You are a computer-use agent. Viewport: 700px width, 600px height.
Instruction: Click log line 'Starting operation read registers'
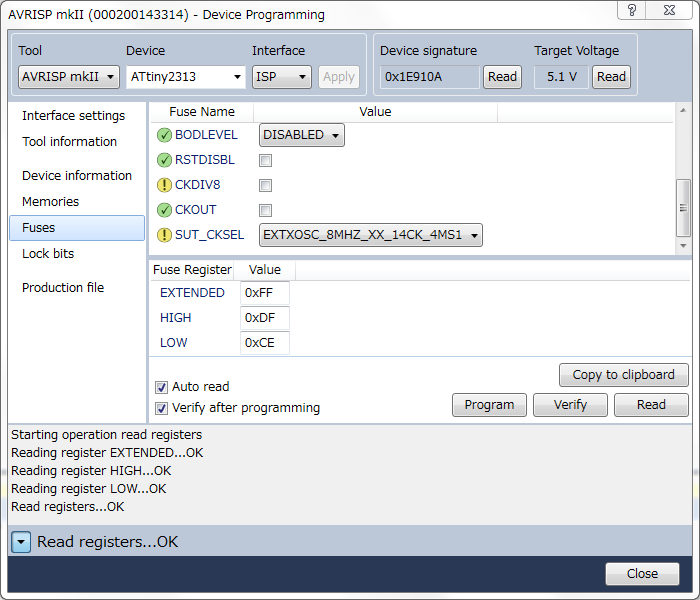pyautogui.click(x=107, y=435)
